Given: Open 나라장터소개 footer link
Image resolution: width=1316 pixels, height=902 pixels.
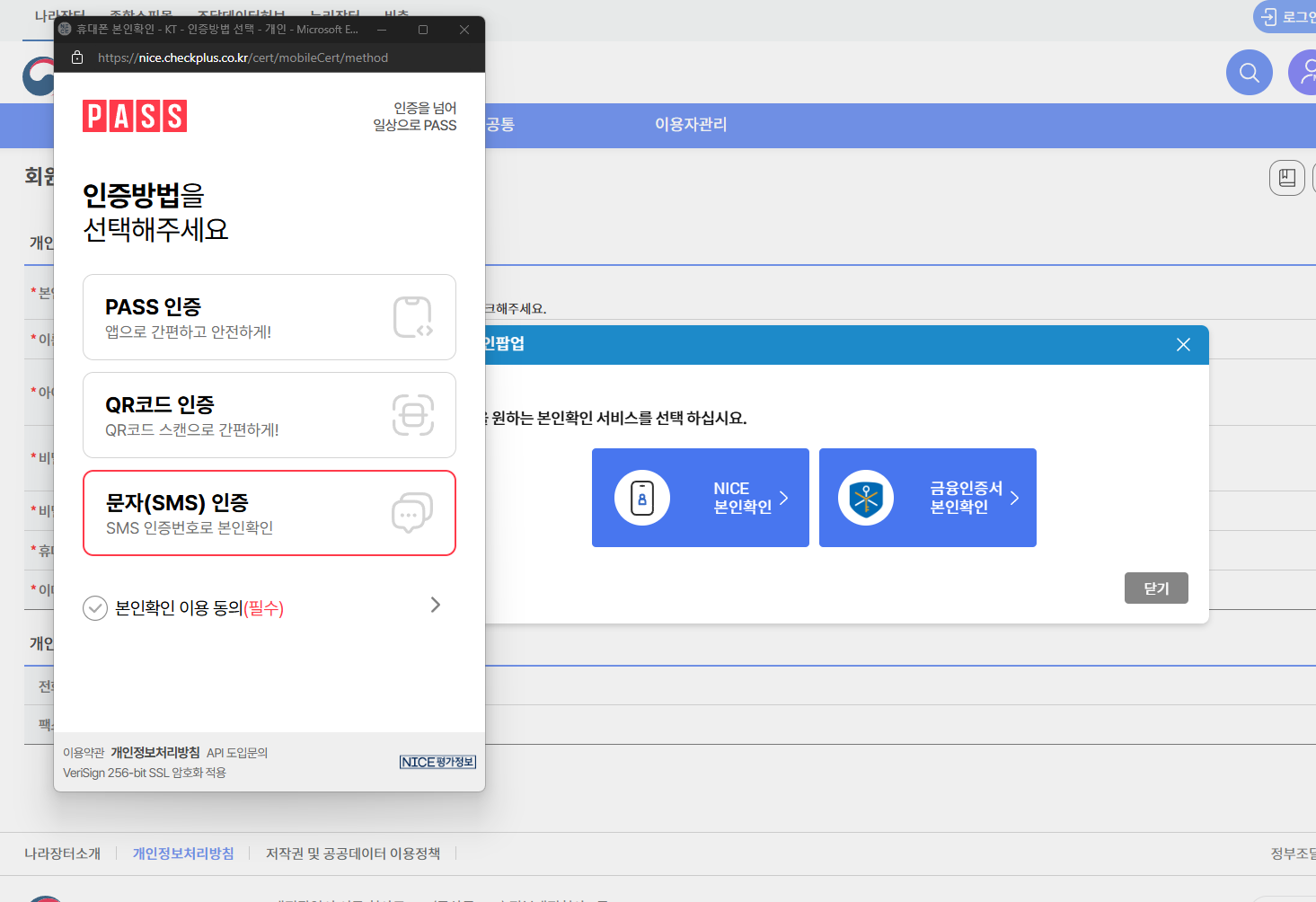Looking at the screenshot, I should pyautogui.click(x=63, y=853).
